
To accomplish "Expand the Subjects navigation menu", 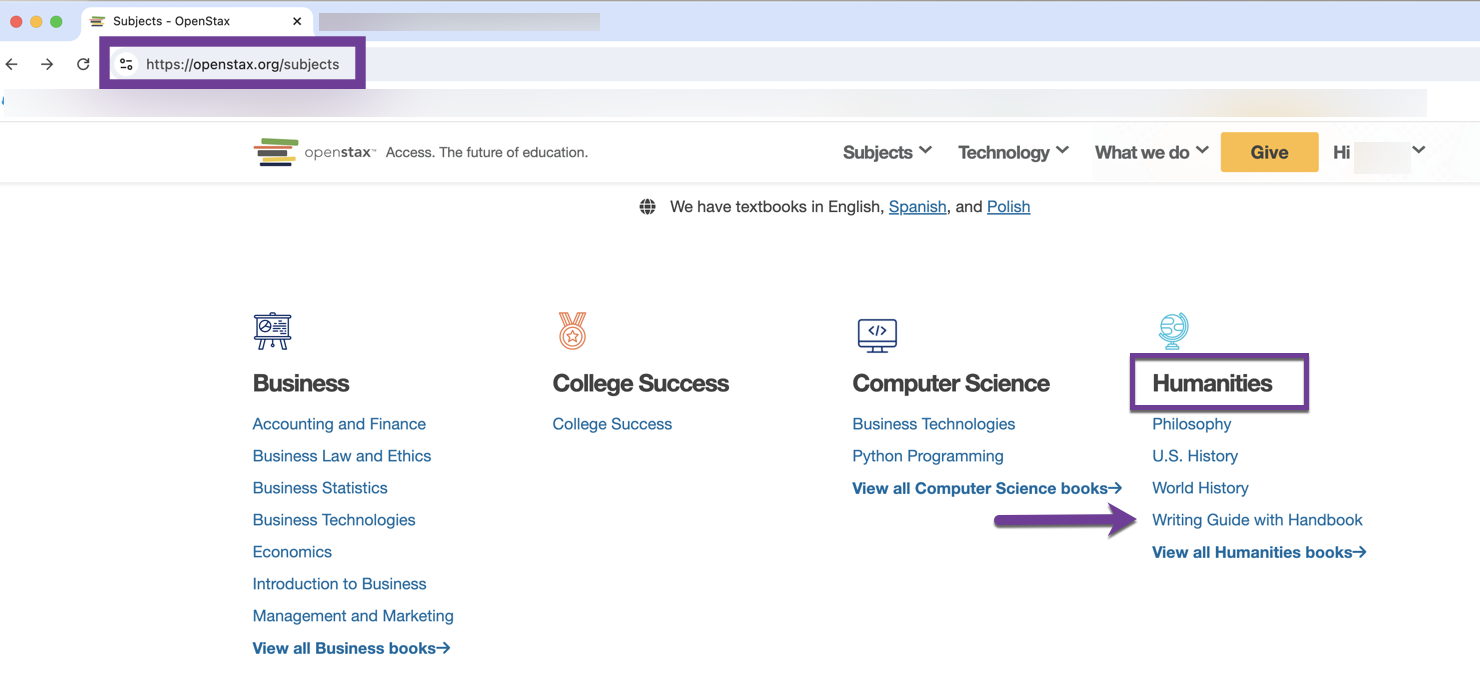I will coord(887,152).
